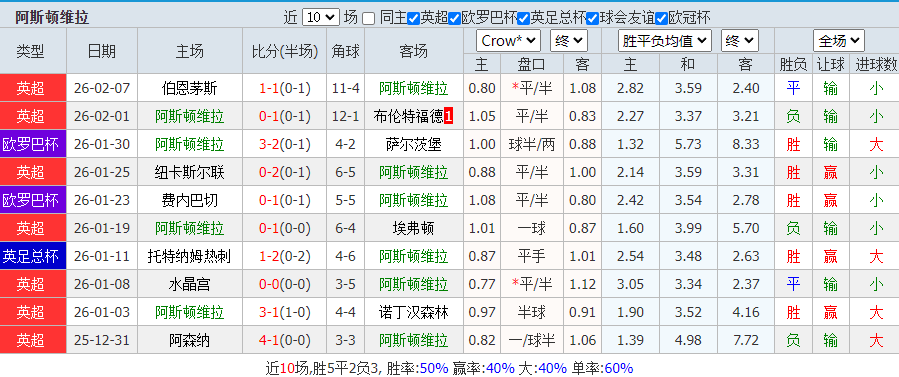899x377 pixels.
Task: Open 埃弗顿 team link
Action: (x=413, y=229)
